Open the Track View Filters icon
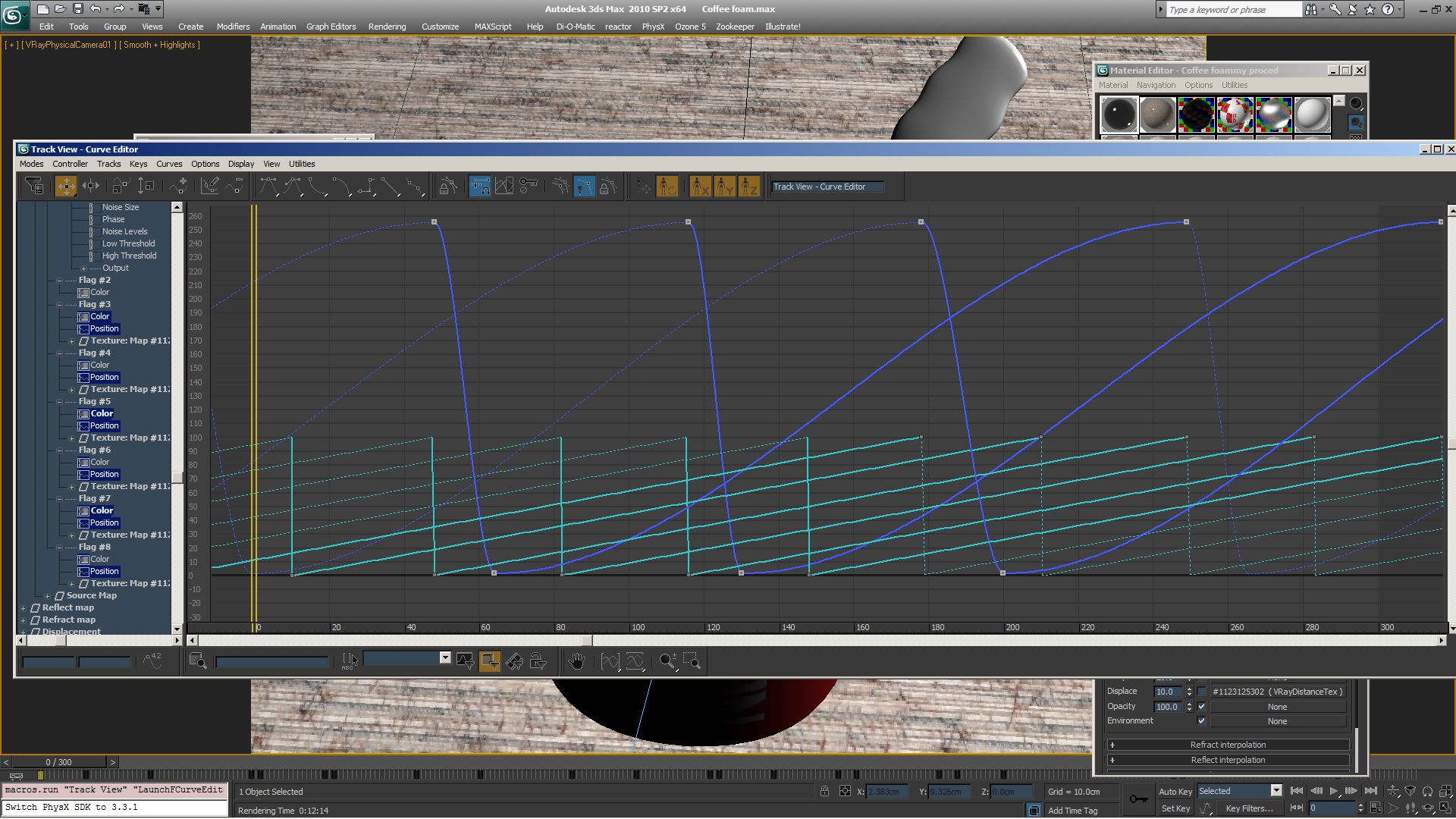This screenshot has height=819, width=1456. [33, 186]
